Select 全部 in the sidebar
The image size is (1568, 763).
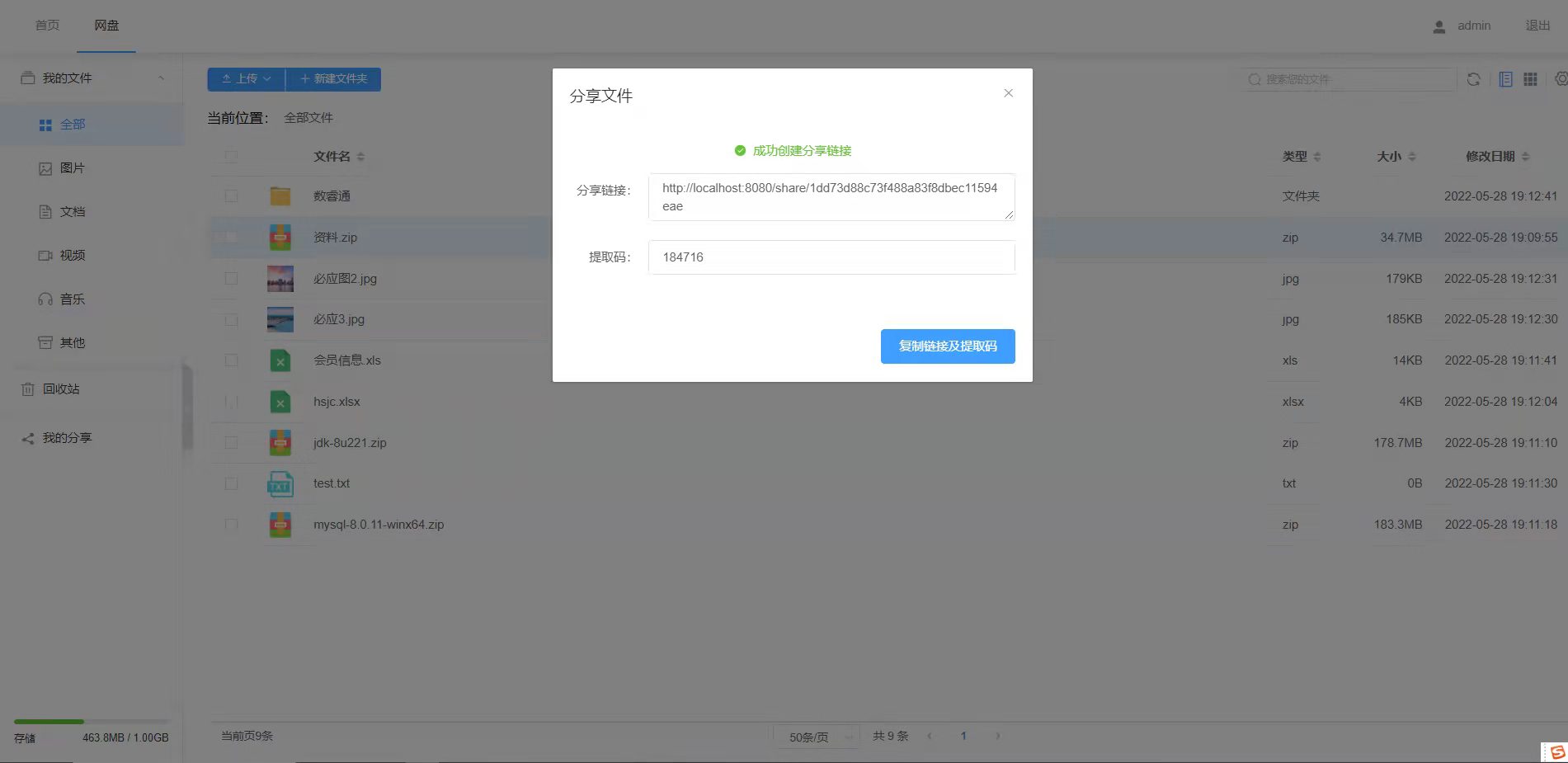click(92, 125)
